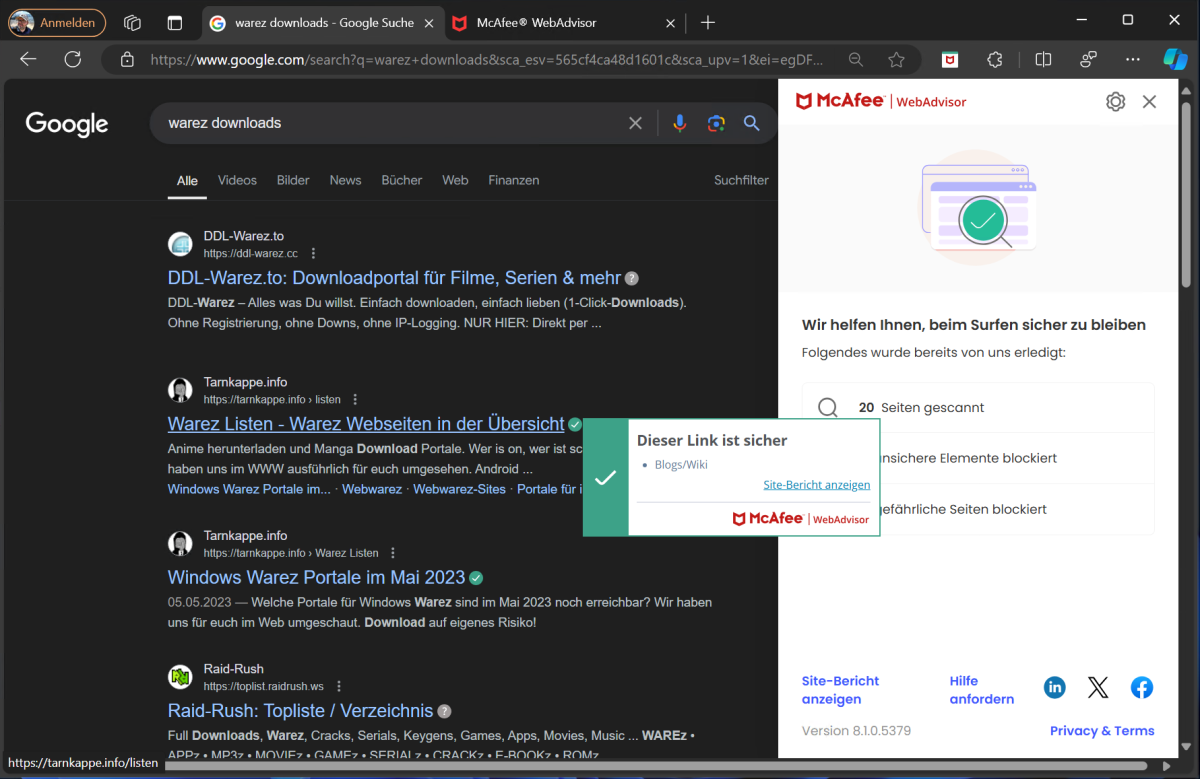Click the green check next to Windows Warez Portale
This screenshot has height=779, width=1200.
click(x=476, y=578)
